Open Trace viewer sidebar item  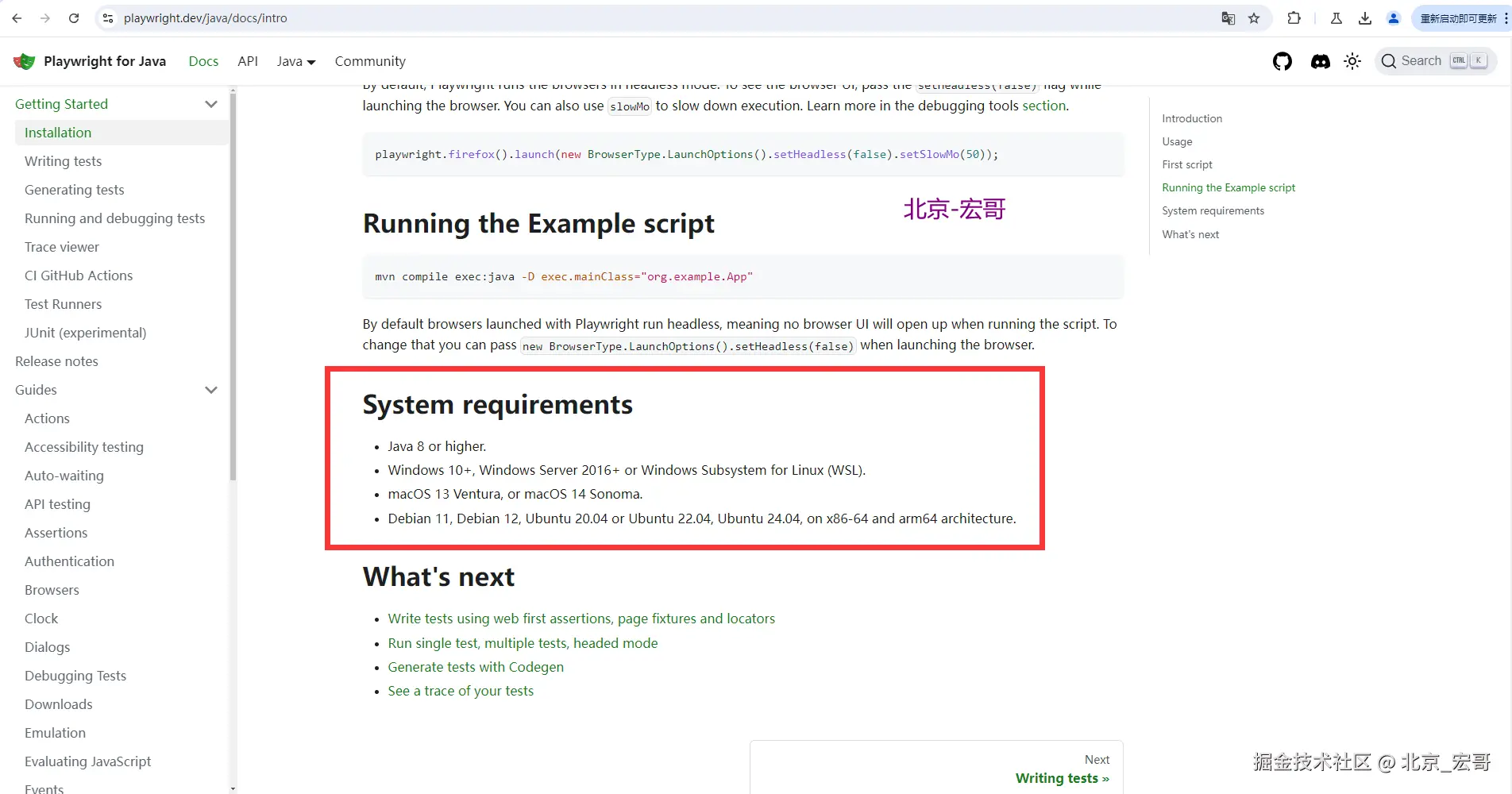(x=62, y=247)
